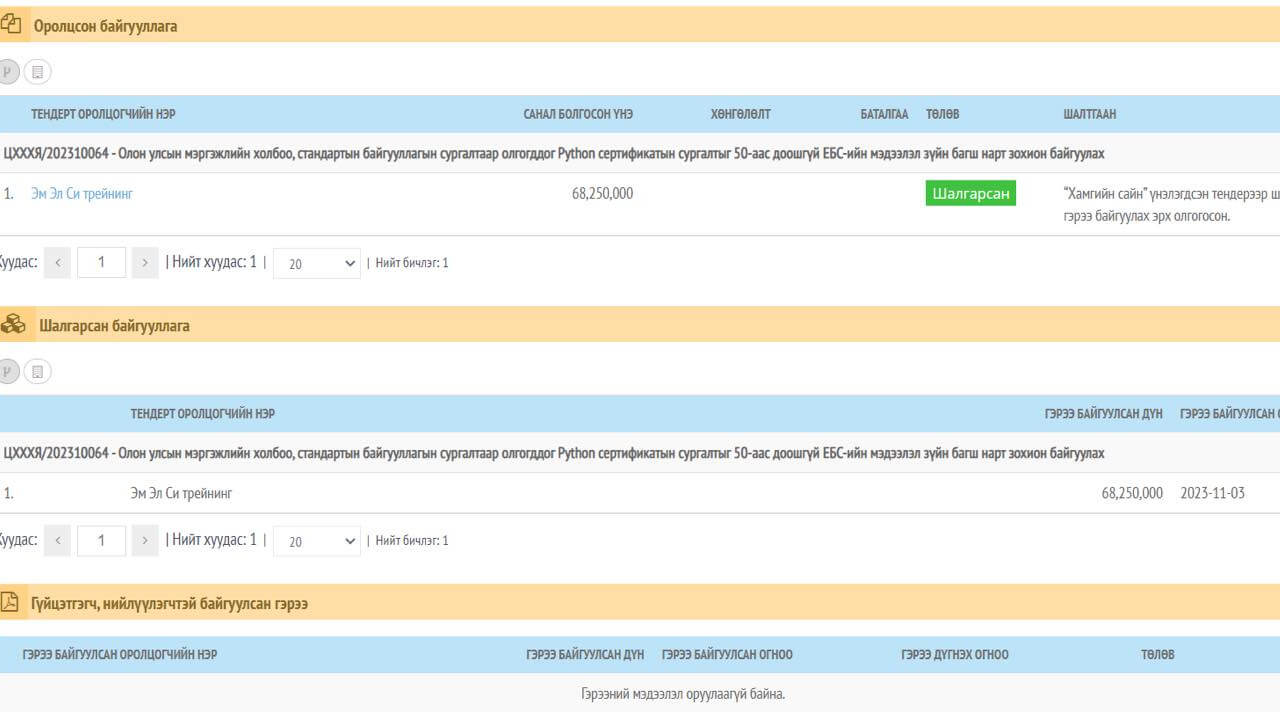Click the page number field in participants table
This screenshot has width=1280, height=712.
coord(101,263)
